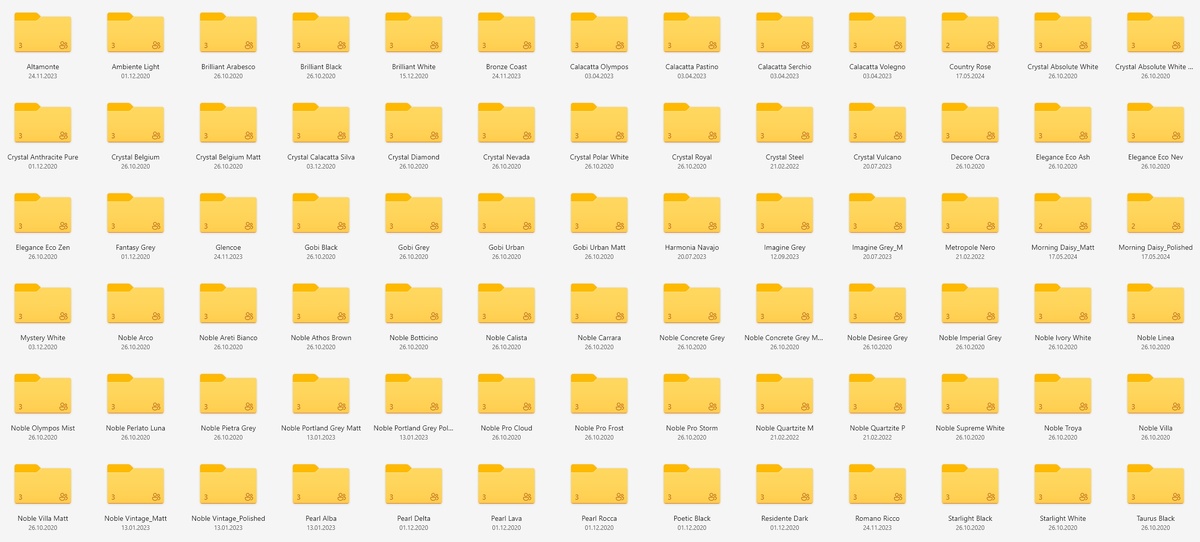
Task: Select the Gobi Urban Matt folder
Action: 599,213
